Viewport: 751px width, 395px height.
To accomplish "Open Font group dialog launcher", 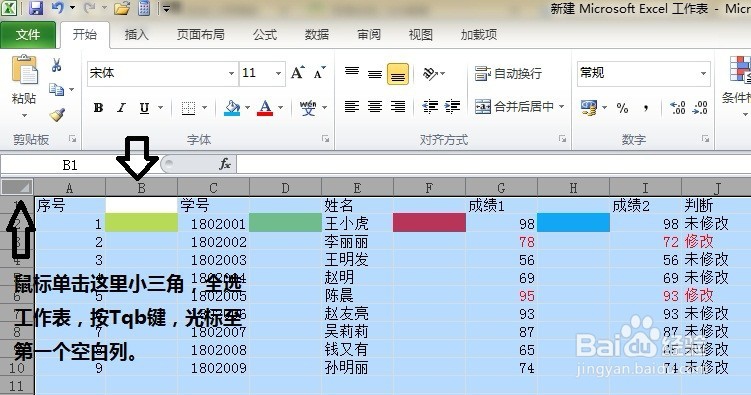I will [x=325, y=139].
